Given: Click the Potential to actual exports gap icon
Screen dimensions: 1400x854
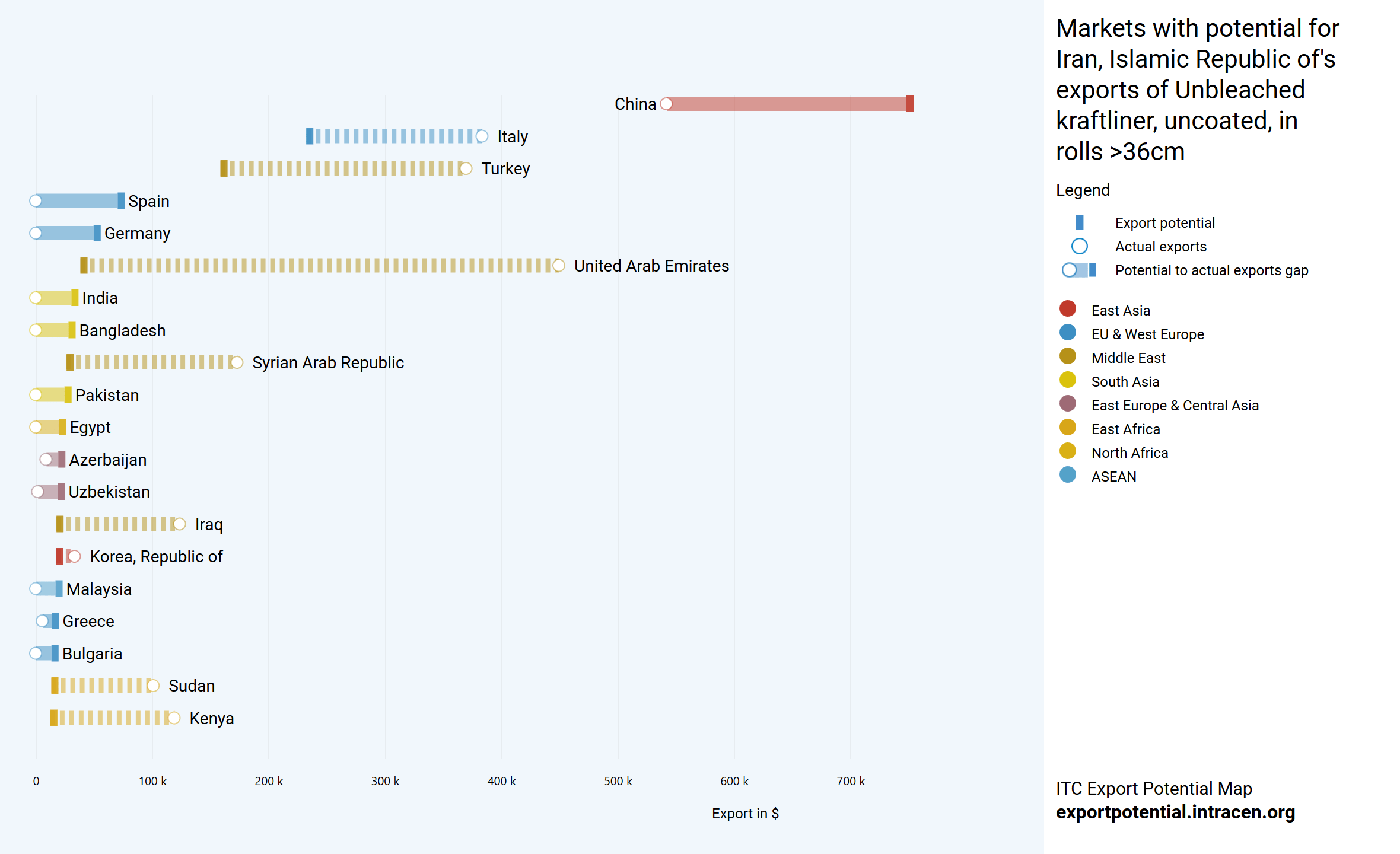Looking at the screenshot, I should click(1079, 270).
